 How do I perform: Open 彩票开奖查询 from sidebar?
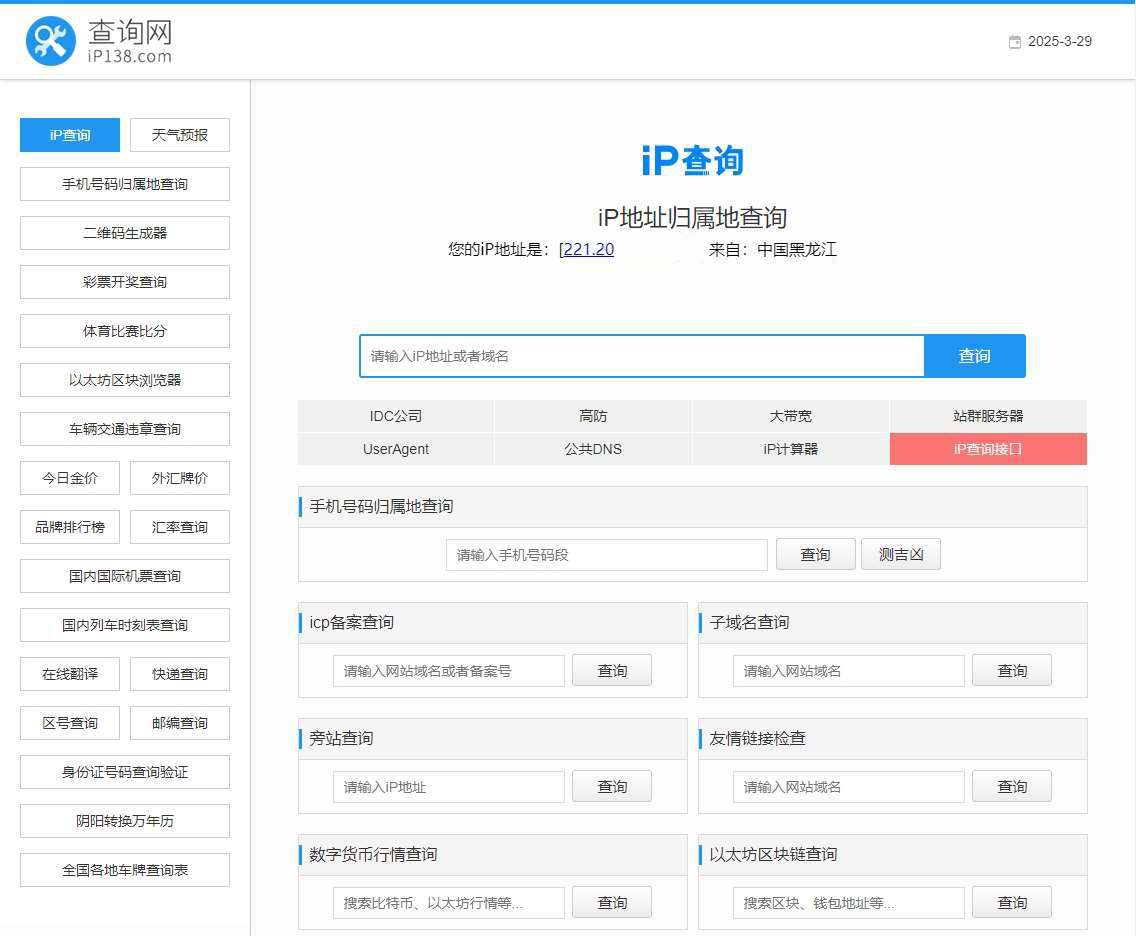124,282
